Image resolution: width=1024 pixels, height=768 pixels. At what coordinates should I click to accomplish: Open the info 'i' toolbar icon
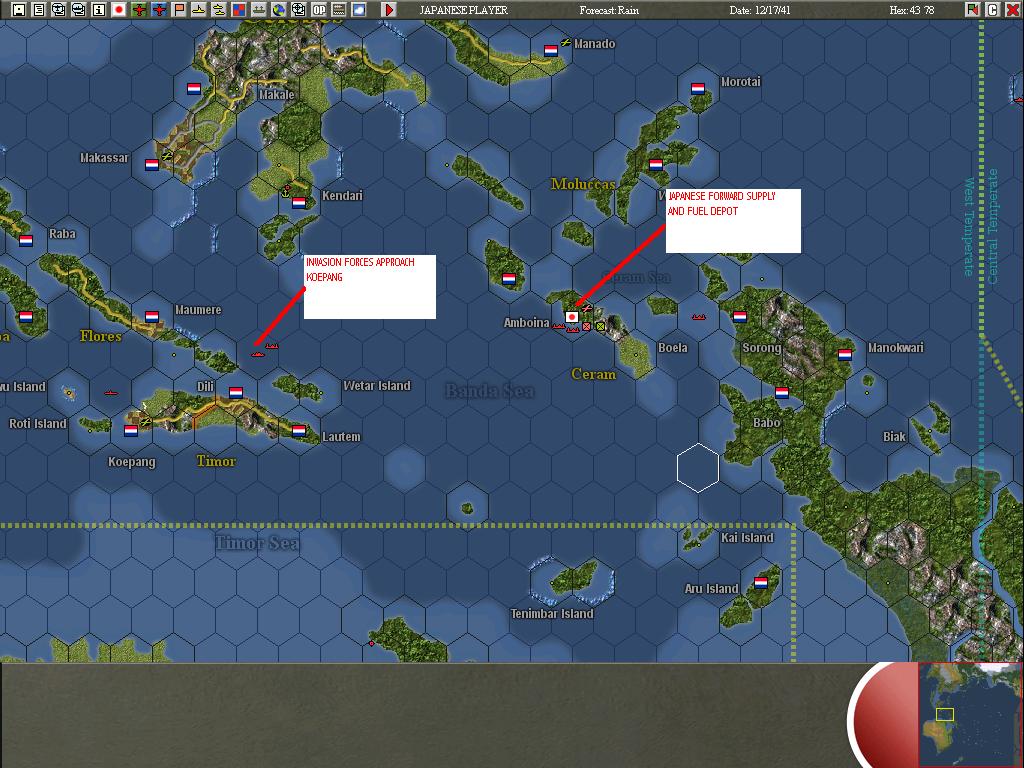(x=99, y=9)
